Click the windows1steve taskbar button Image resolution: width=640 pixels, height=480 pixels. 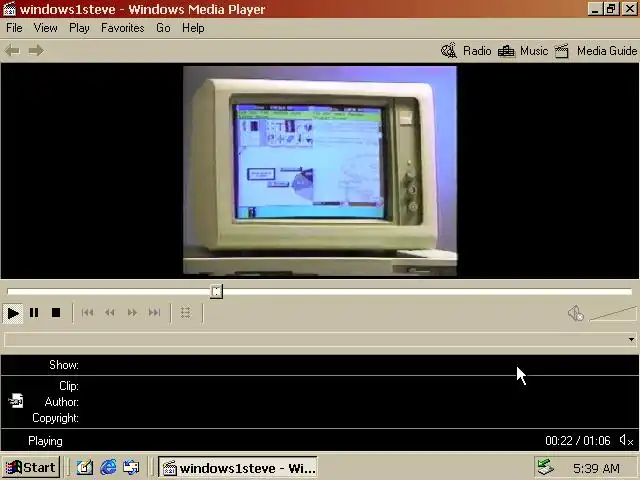[x=237, y=468]
